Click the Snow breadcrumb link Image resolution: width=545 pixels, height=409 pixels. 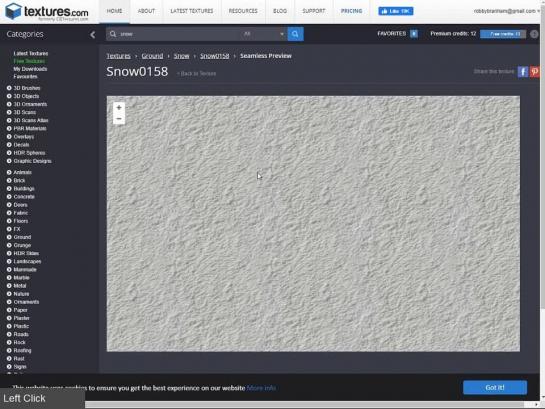coord(181,56)
